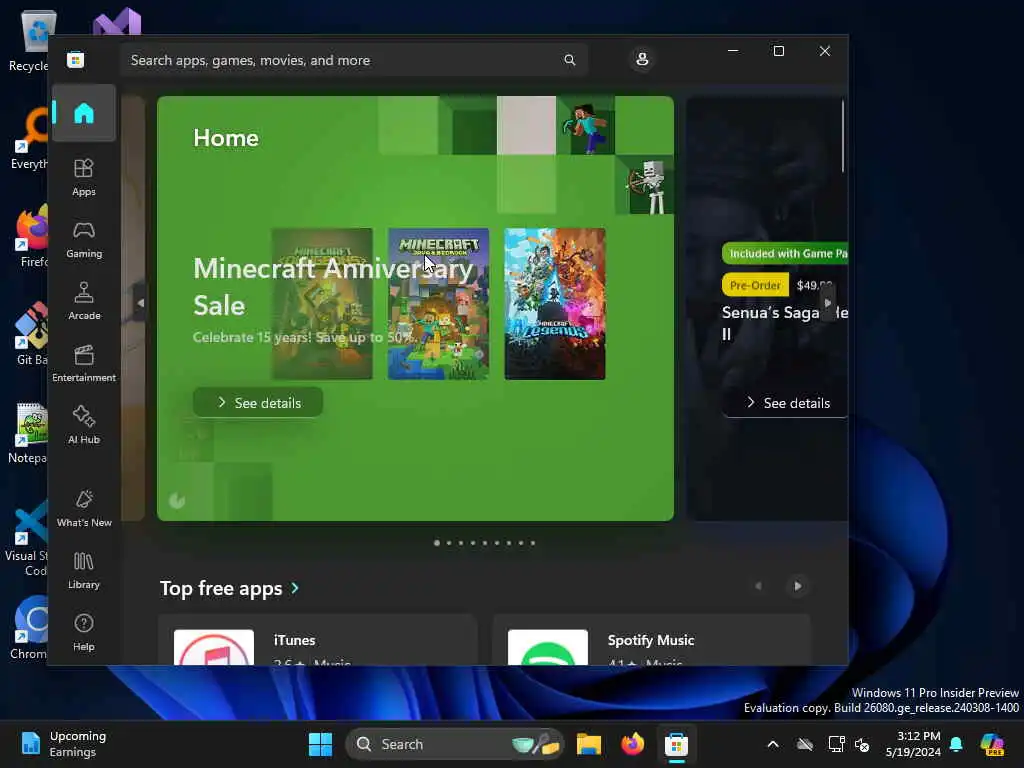Go to the Apps section
Image resolution: width=1024 pixels, height=768 pixels.
84,177
